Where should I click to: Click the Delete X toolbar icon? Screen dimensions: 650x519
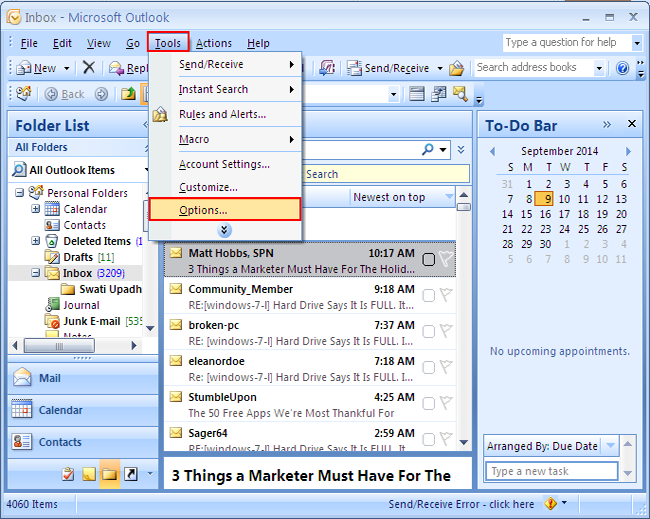pos(89,67)
